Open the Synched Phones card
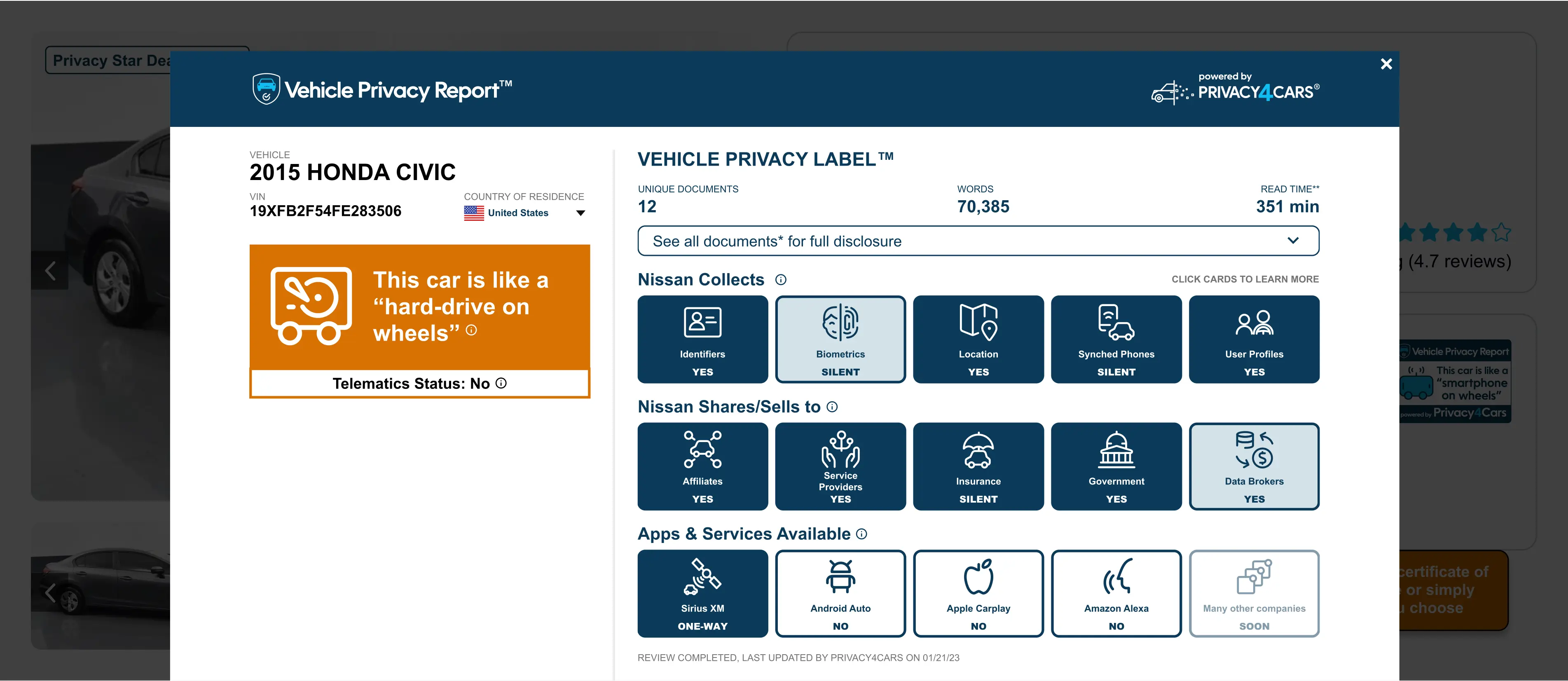 [1116, 339]
